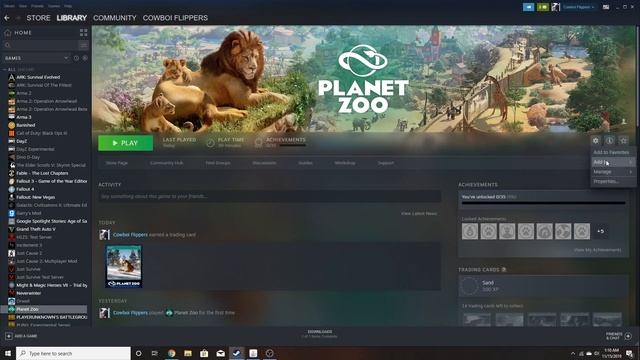The image size is (640, 360).
Task: Open big picture mode icon in header
Action: coord(606,7)
